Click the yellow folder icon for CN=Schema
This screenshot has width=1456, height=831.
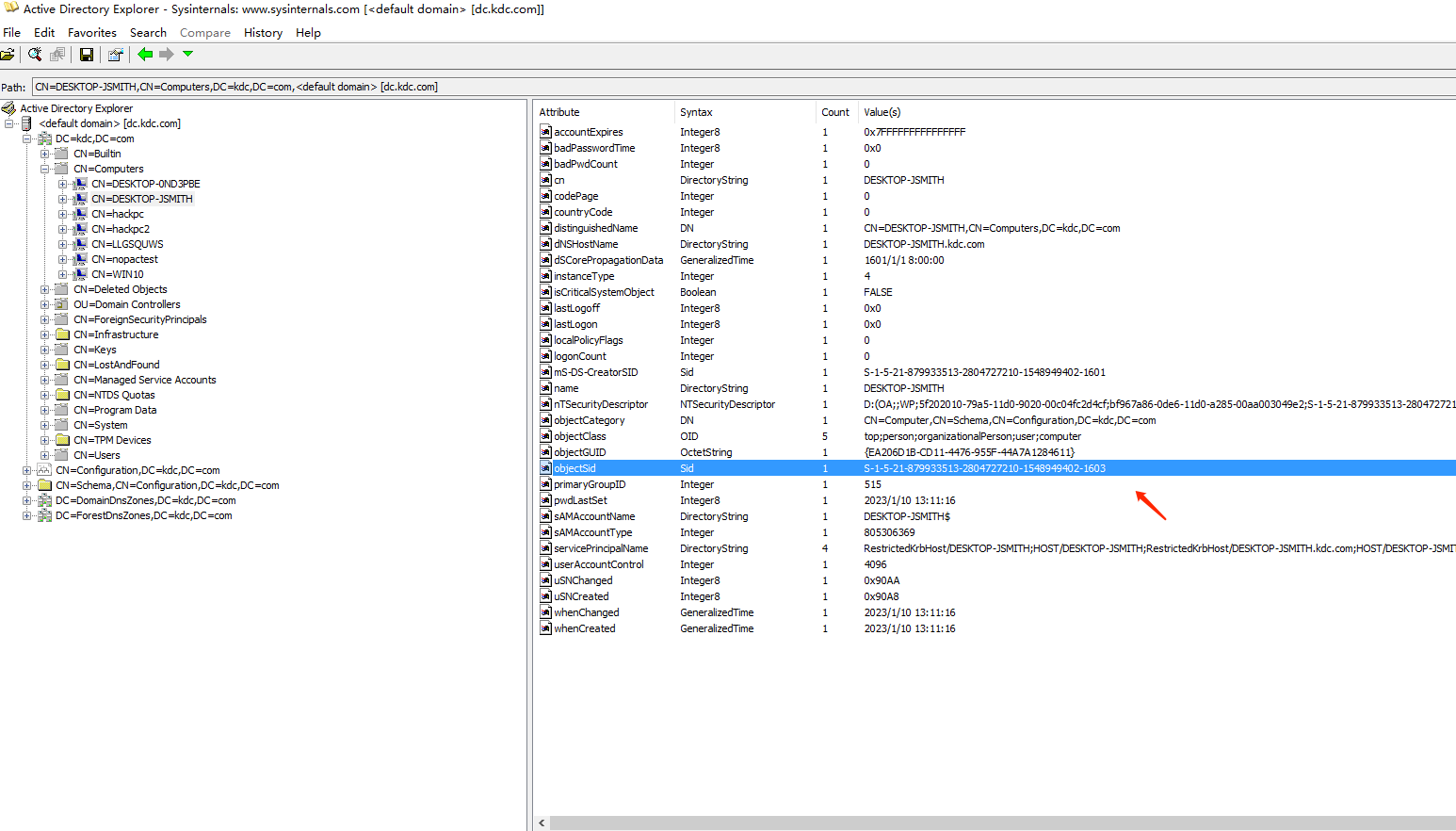44,485
